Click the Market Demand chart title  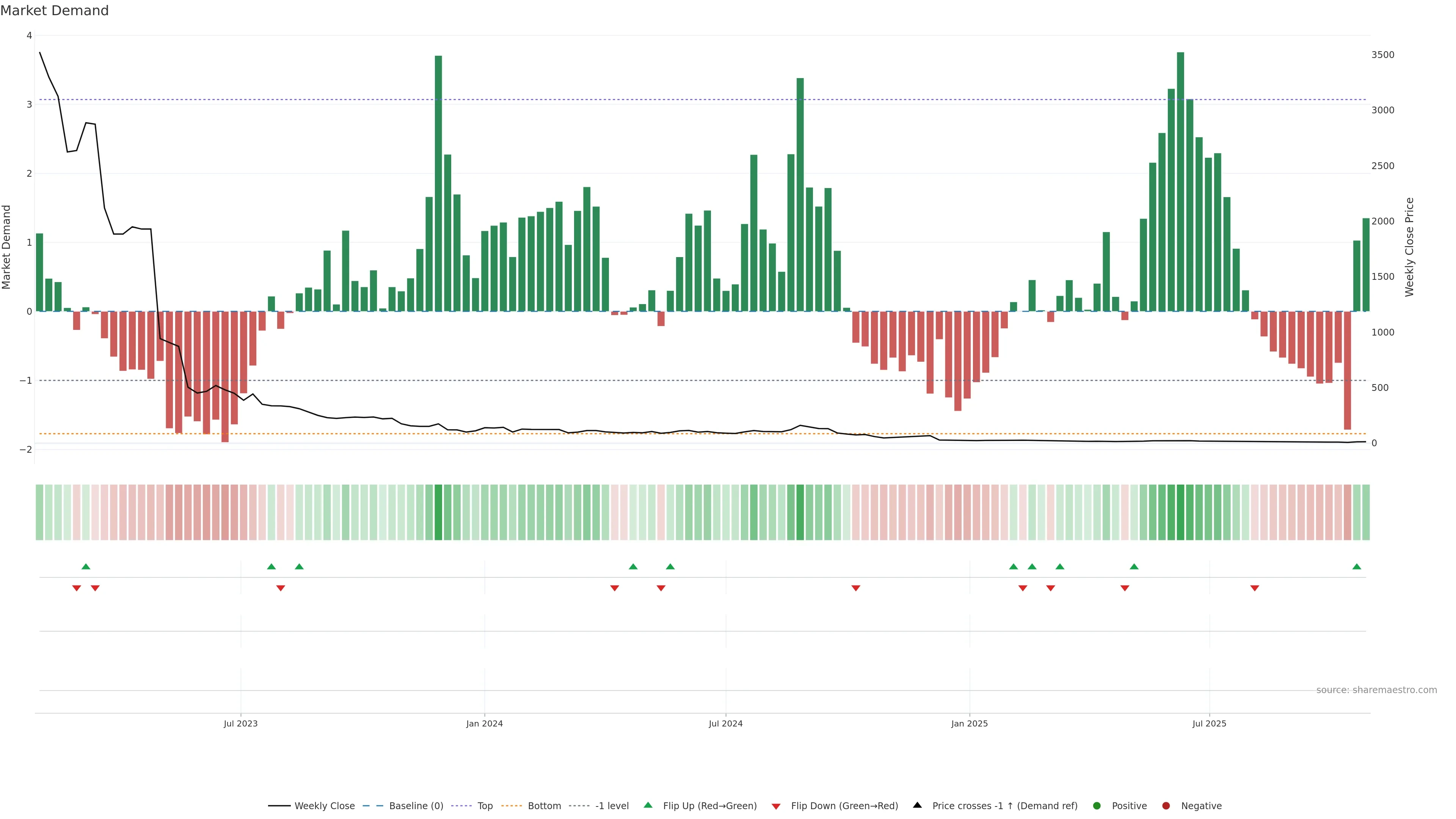54,11
